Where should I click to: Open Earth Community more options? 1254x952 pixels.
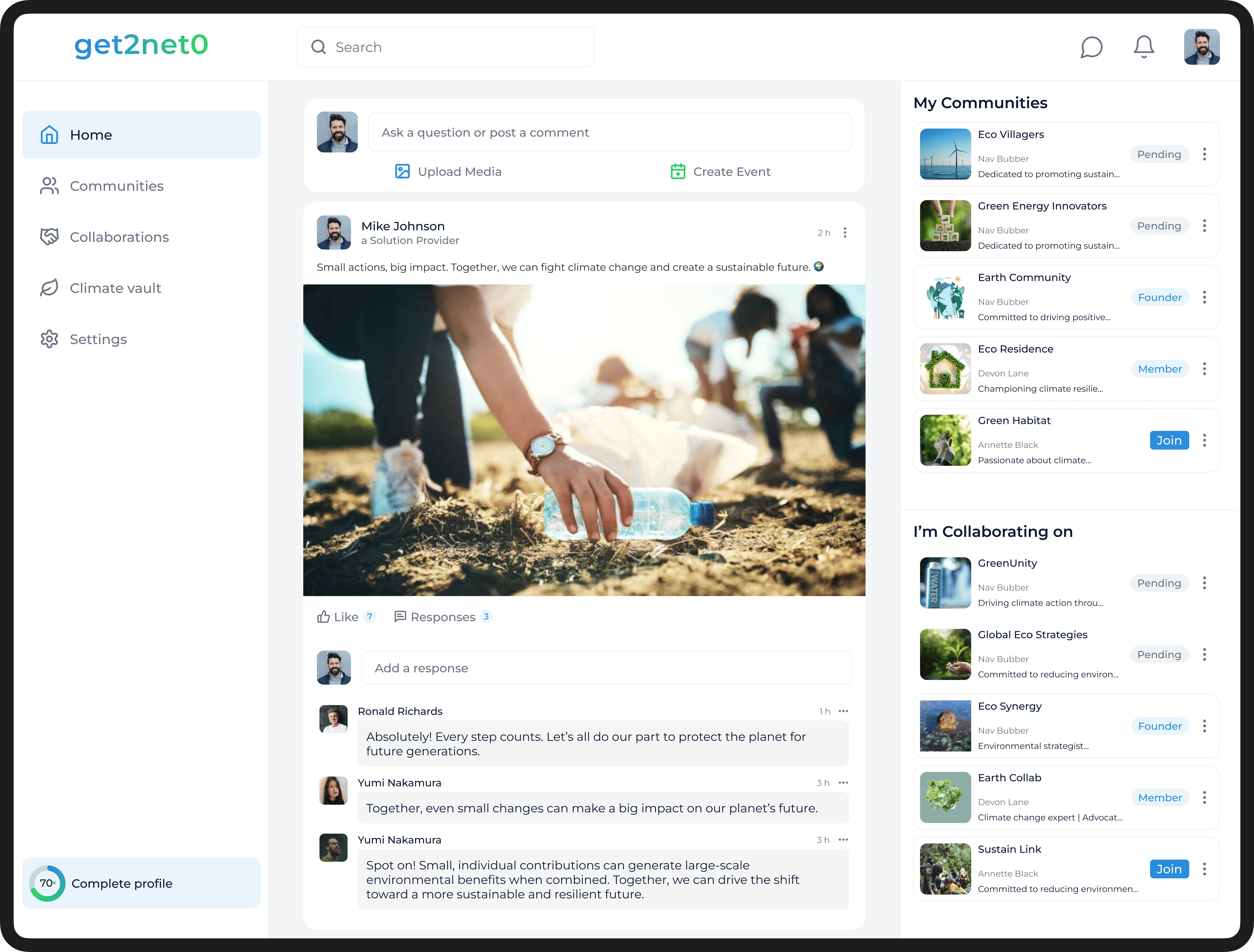[1205, 298]
